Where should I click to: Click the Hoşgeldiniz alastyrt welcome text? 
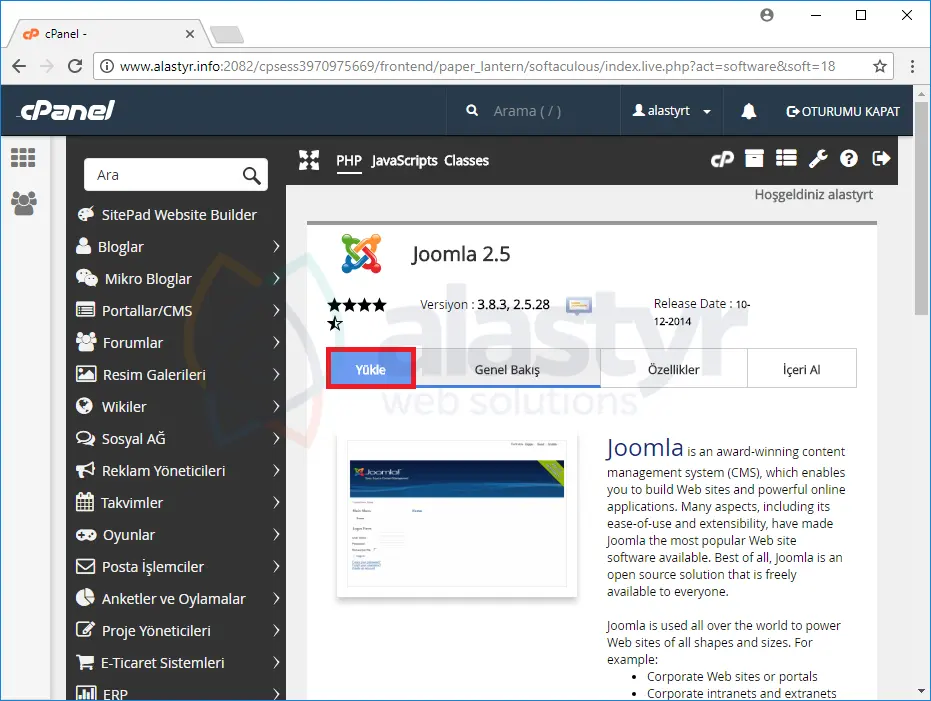point(813,195)
